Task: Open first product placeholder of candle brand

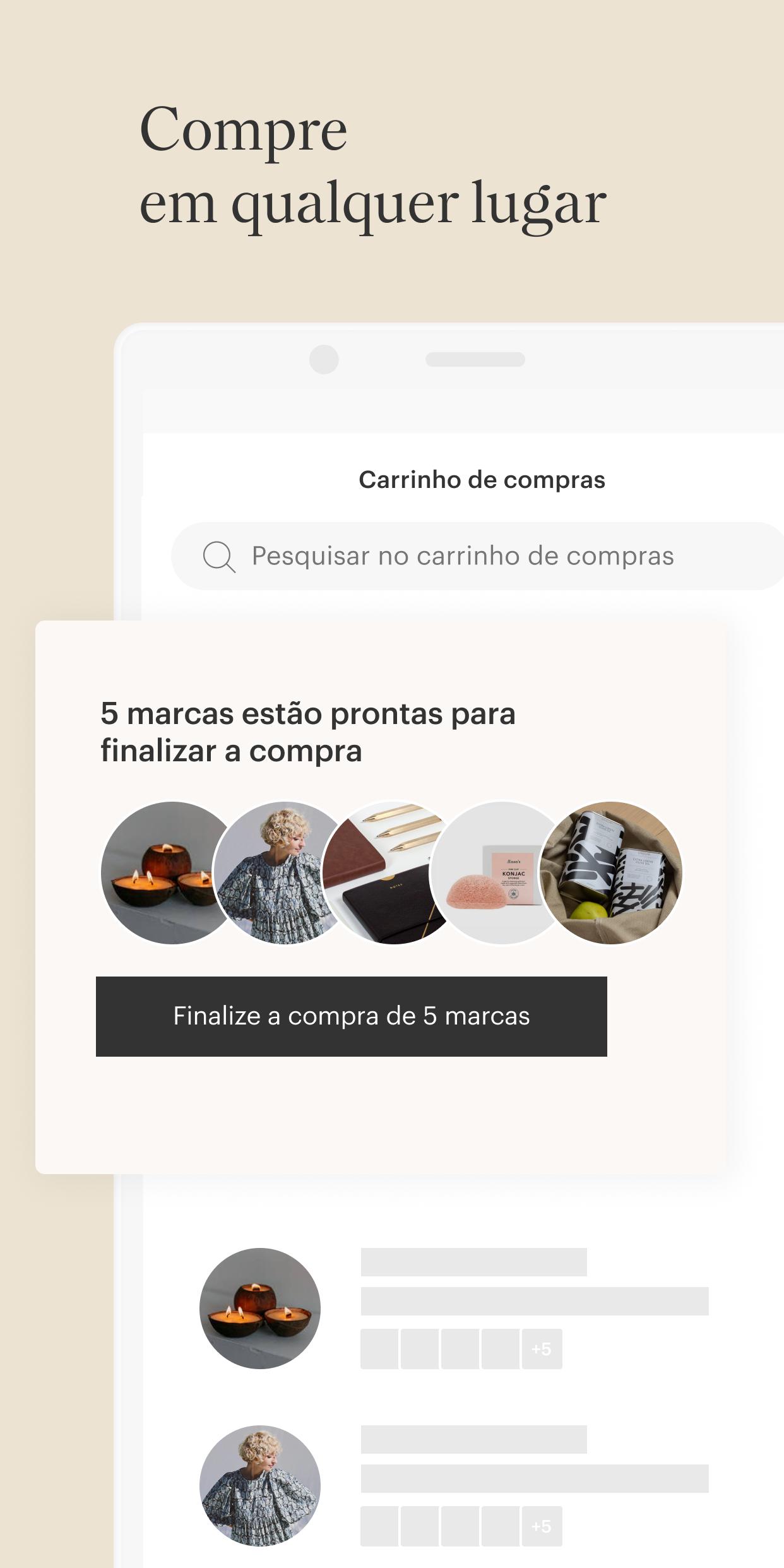Action: click(379, 1349)
